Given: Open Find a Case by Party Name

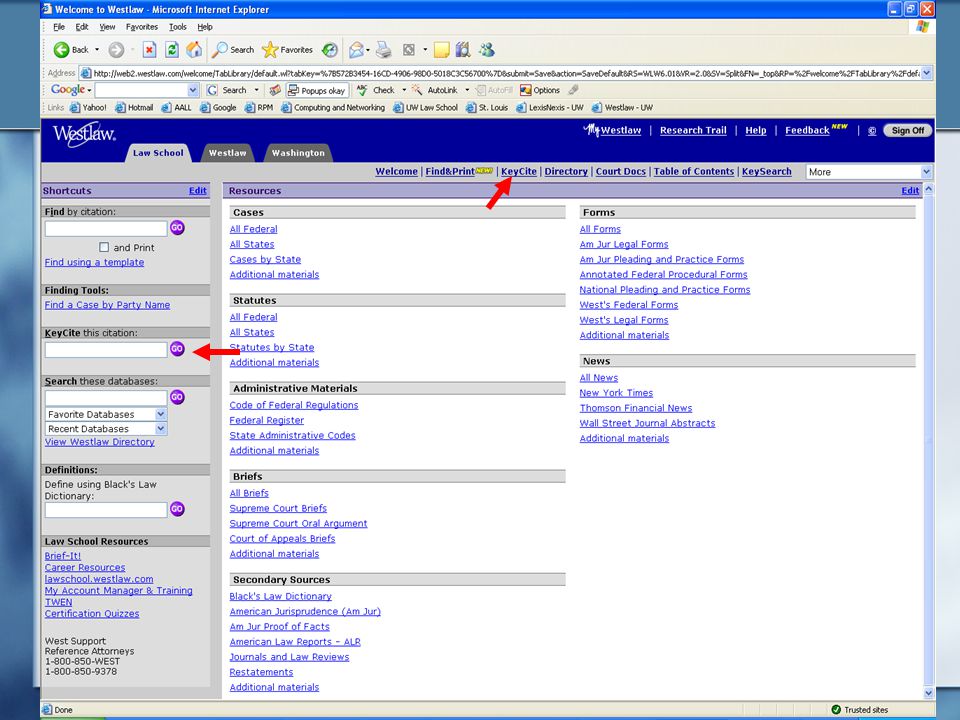Looking at the screenshot, I should tap(107, 305).
